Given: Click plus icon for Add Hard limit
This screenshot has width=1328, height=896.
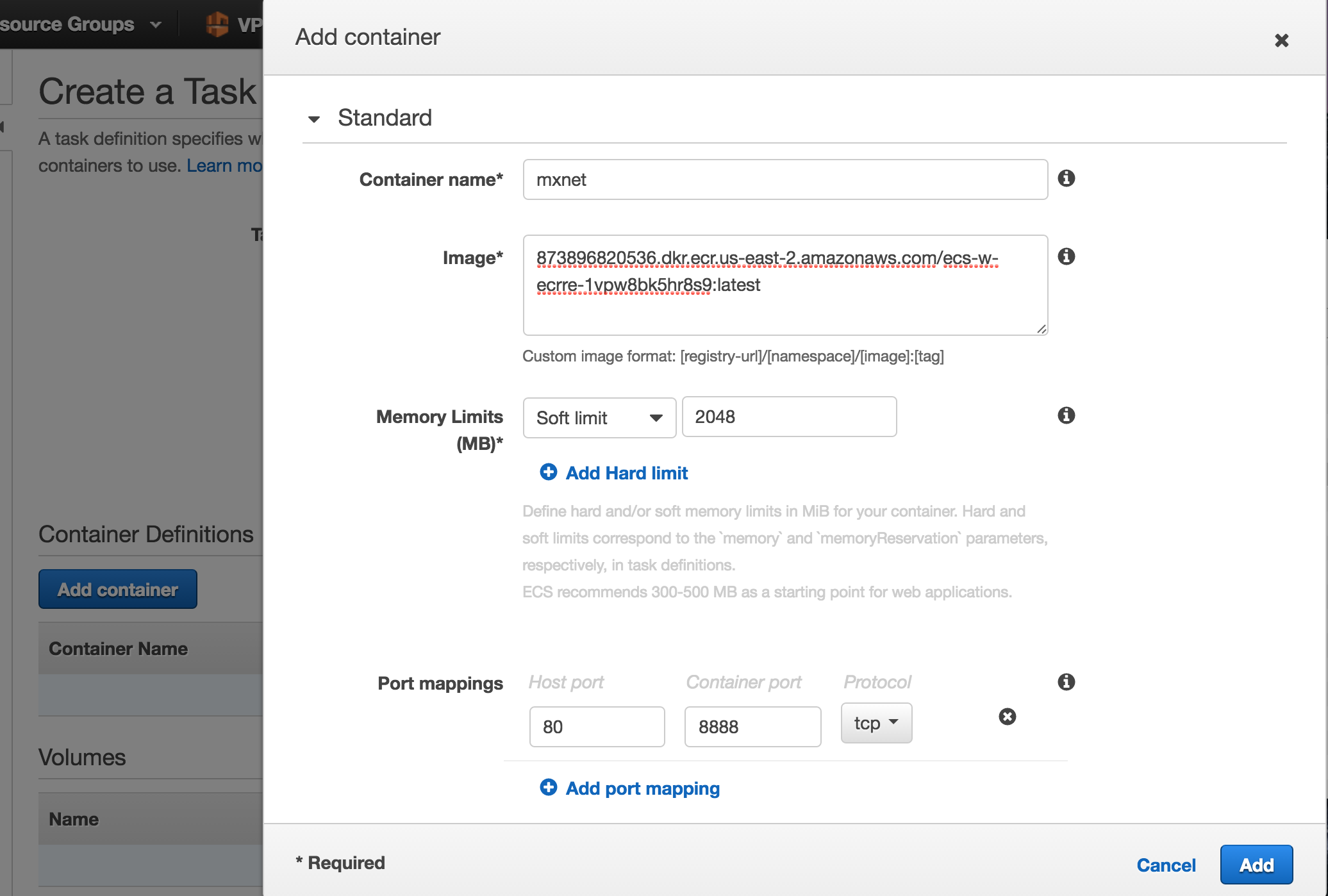Looking at the screenshot, I should (549, 472).
